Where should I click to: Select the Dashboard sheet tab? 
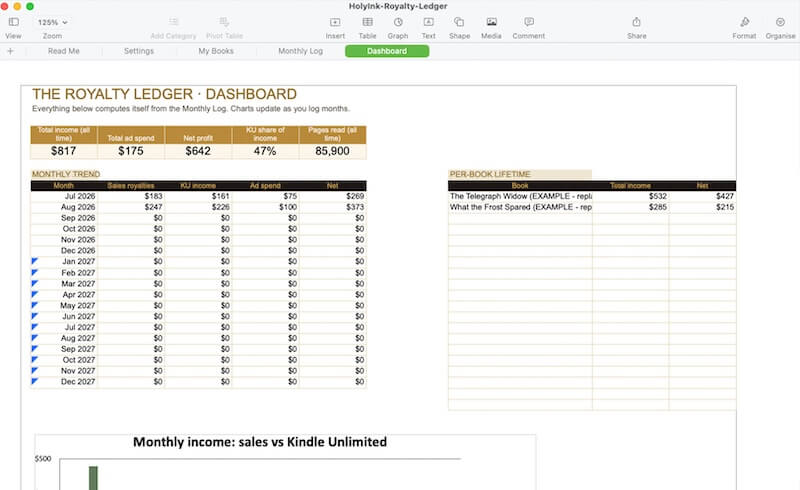pos(387,51)
